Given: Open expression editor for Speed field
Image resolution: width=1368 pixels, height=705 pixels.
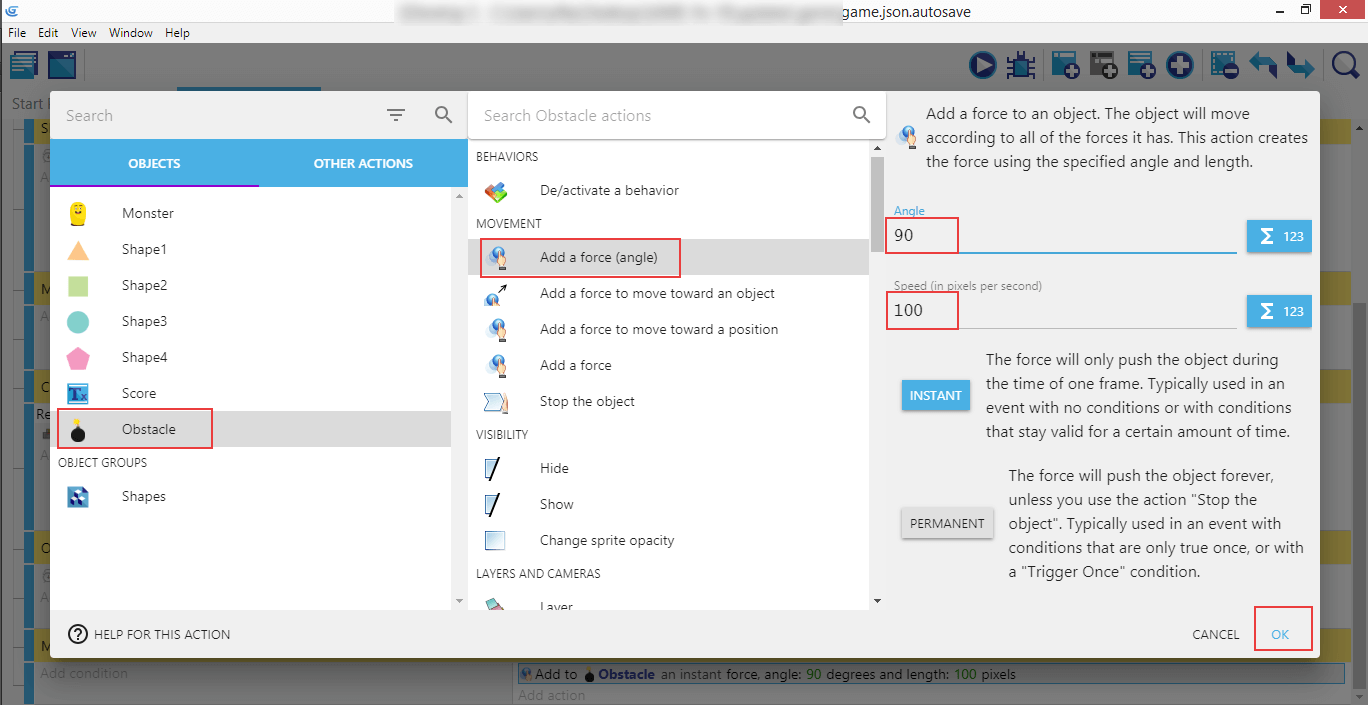Looking at the screenshot, I should click(1279, 311).
